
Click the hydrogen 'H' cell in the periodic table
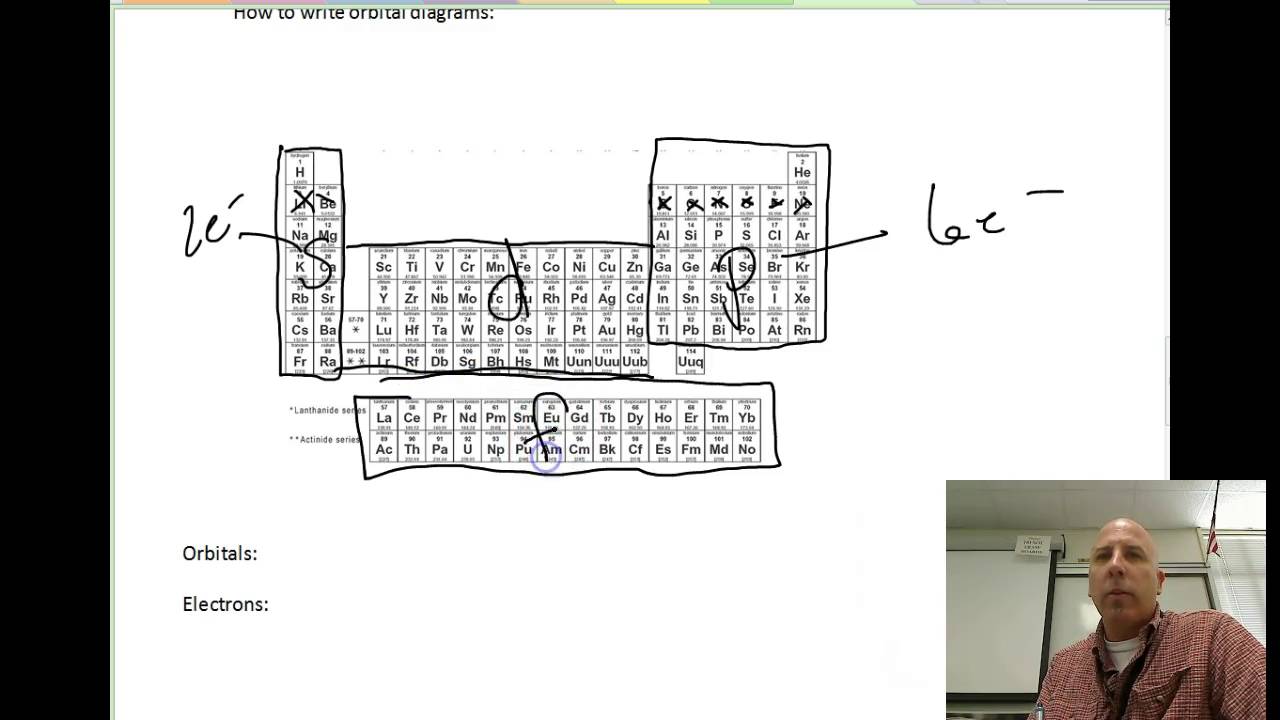(x=300, y=168)
